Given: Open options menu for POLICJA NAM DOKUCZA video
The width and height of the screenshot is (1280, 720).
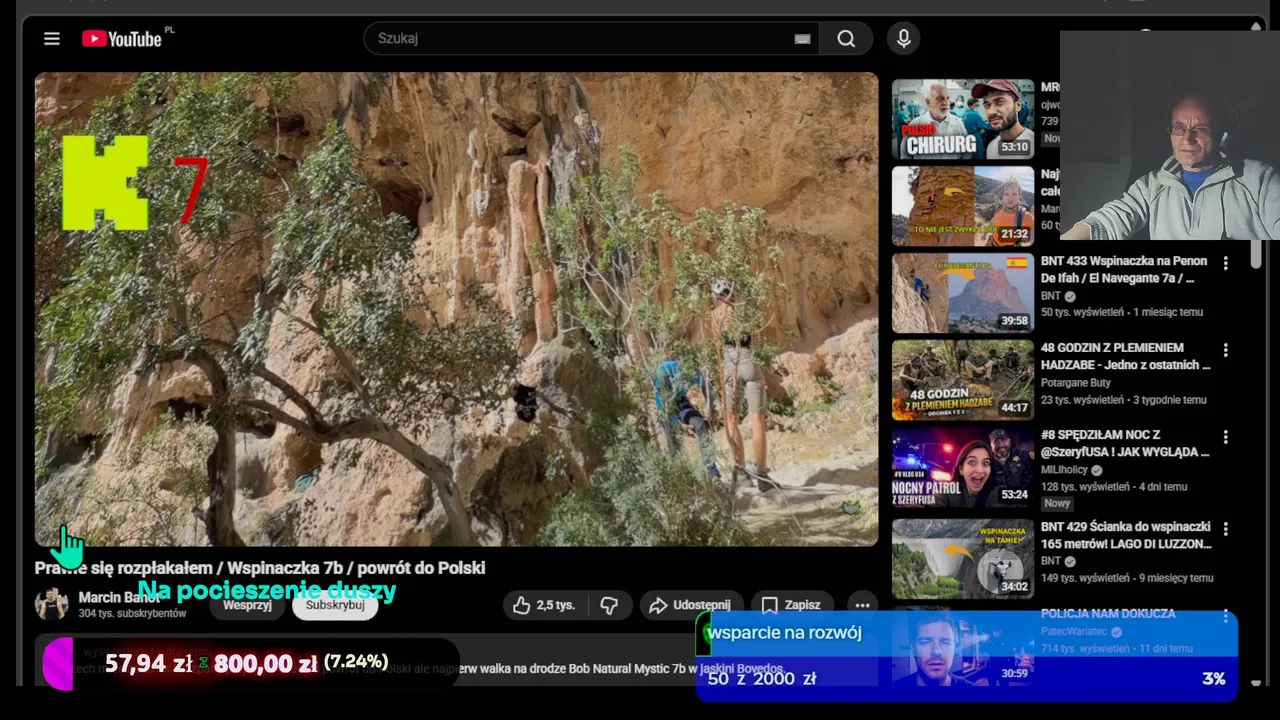Looking at the screenshot, I should 1226,616.
